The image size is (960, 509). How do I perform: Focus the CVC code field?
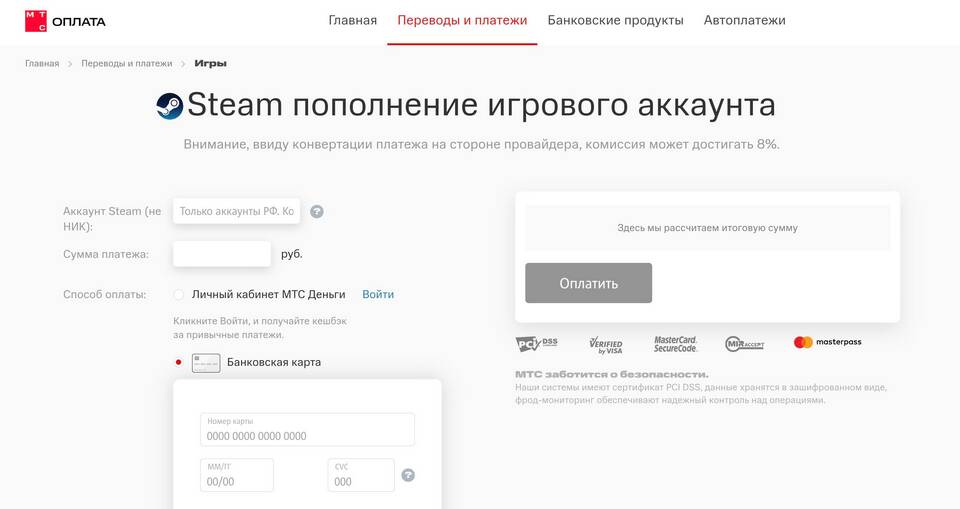(x=361, y=475)
